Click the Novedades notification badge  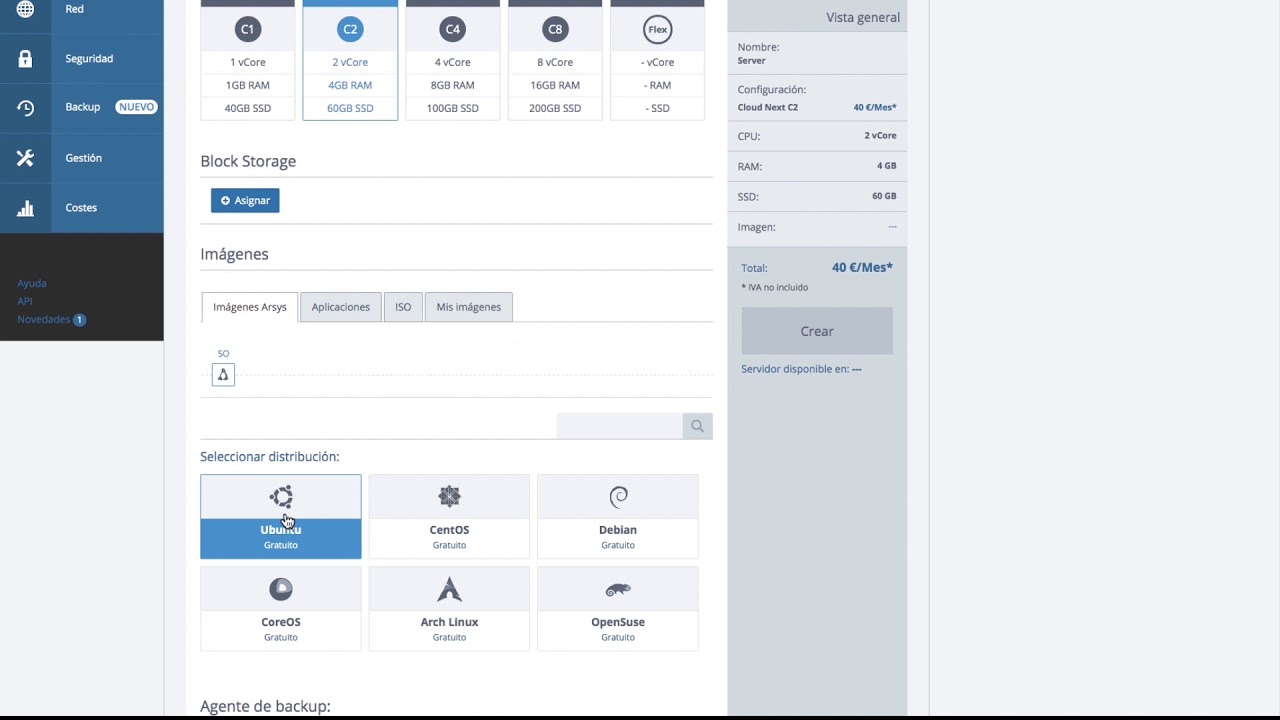click(x=80, y=320)
